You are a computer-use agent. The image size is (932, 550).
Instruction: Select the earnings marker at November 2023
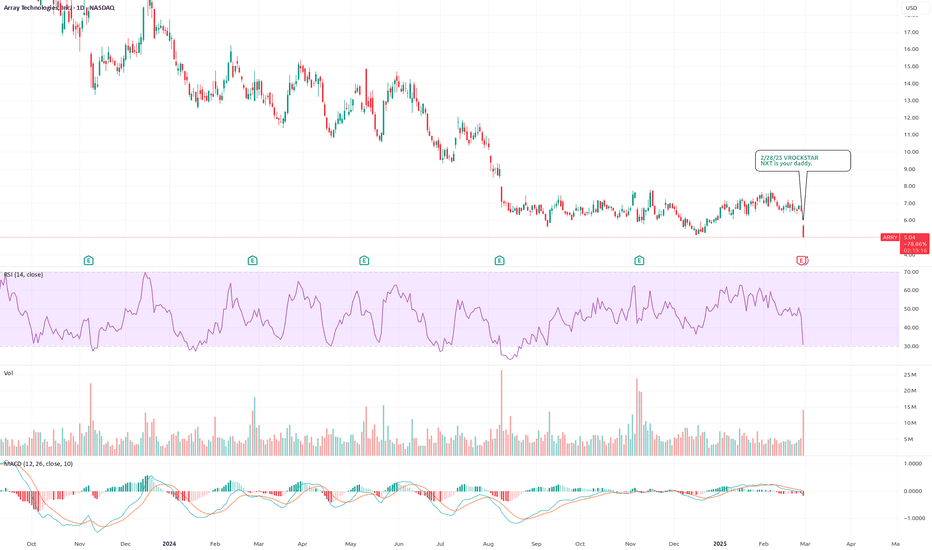coord(89,260)
